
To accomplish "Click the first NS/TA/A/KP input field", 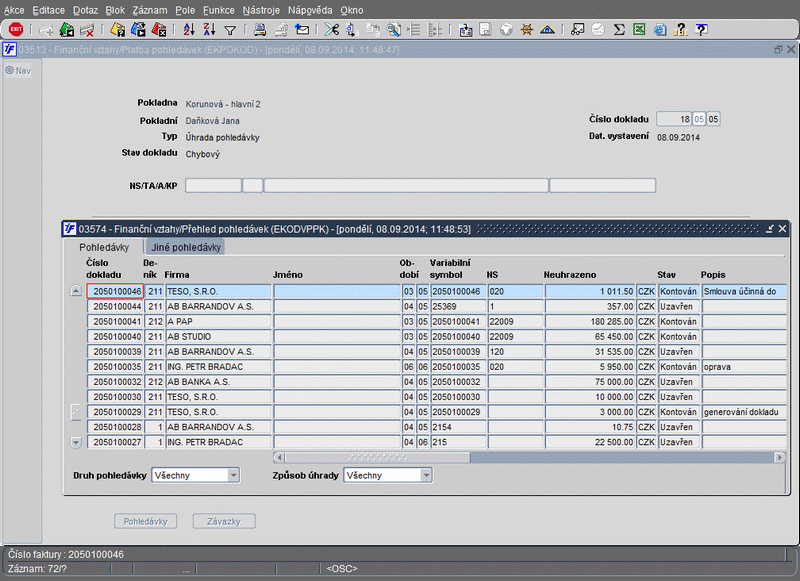I will pyautogui.click(x=213, y=185).
